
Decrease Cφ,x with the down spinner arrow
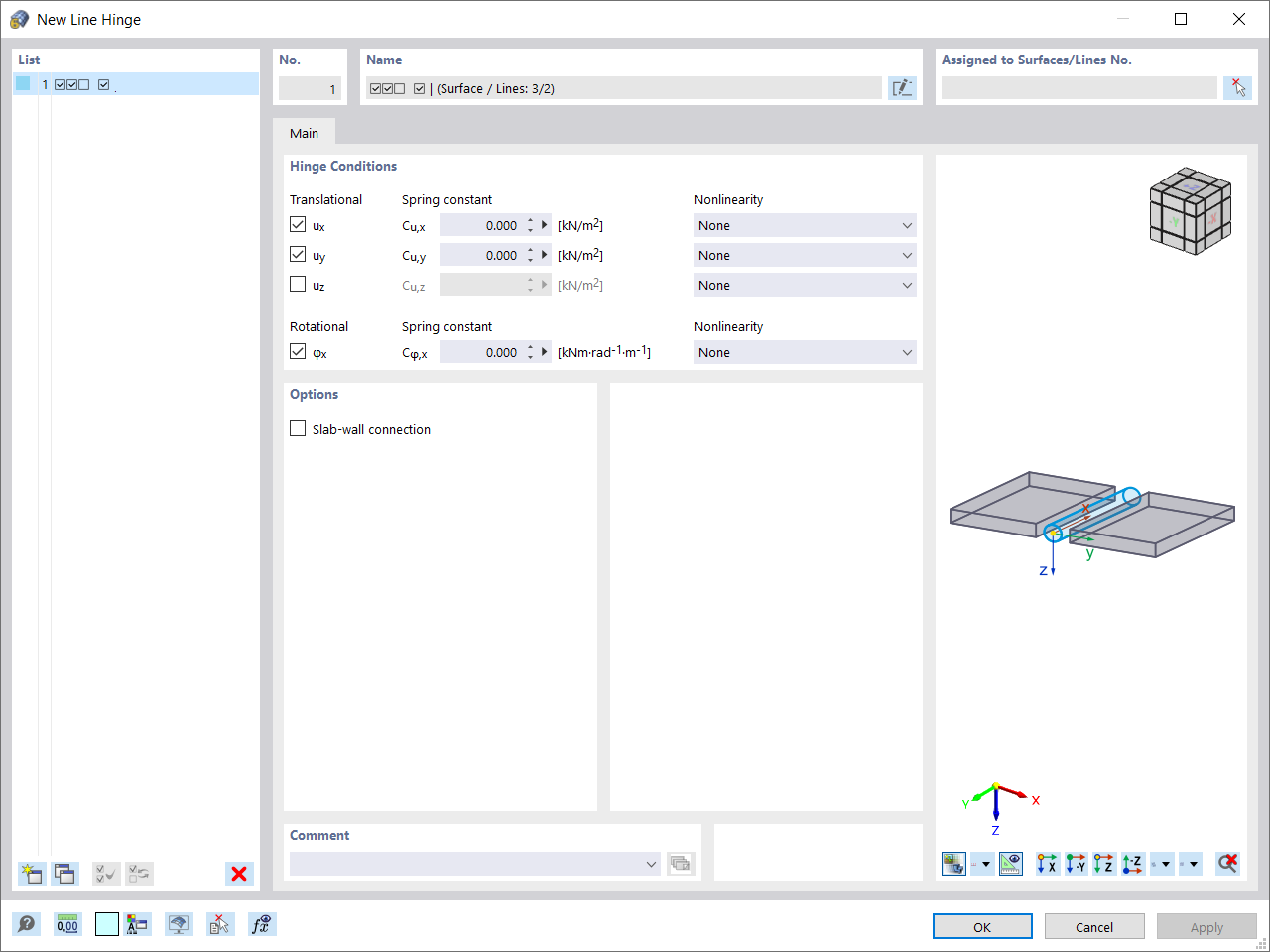[531, 358]
